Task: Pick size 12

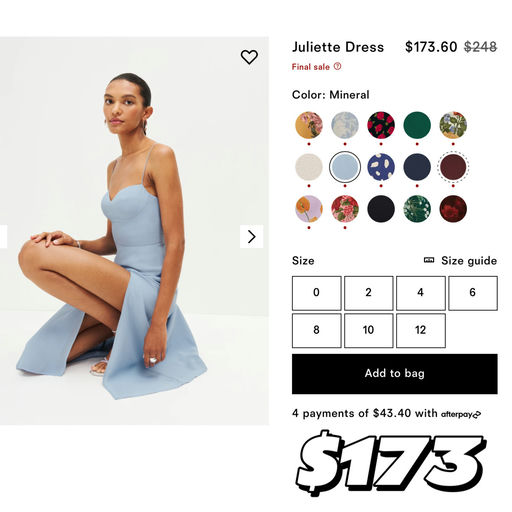Action: pos(421,330)
